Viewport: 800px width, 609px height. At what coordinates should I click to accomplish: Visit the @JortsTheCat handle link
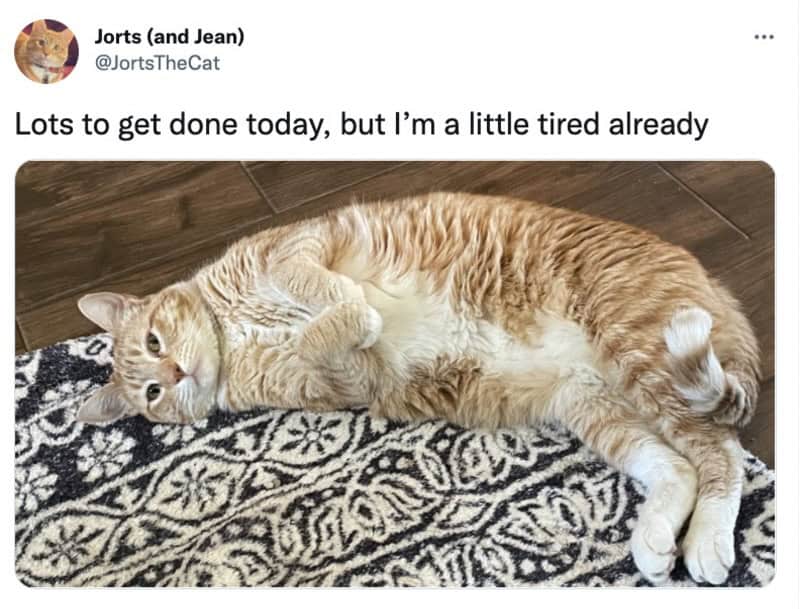157,63
